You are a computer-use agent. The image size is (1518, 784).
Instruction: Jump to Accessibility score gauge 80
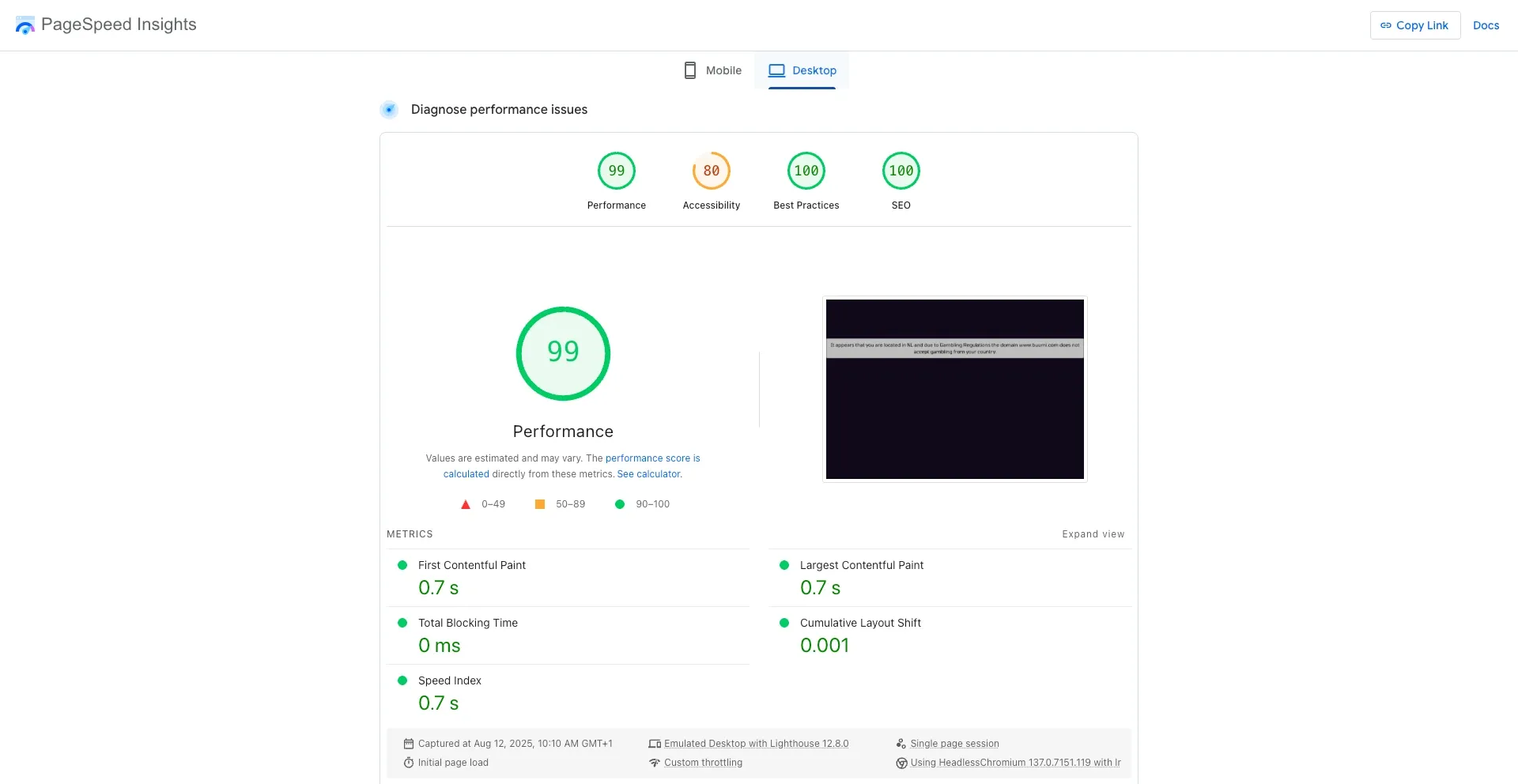click(711, 171)
